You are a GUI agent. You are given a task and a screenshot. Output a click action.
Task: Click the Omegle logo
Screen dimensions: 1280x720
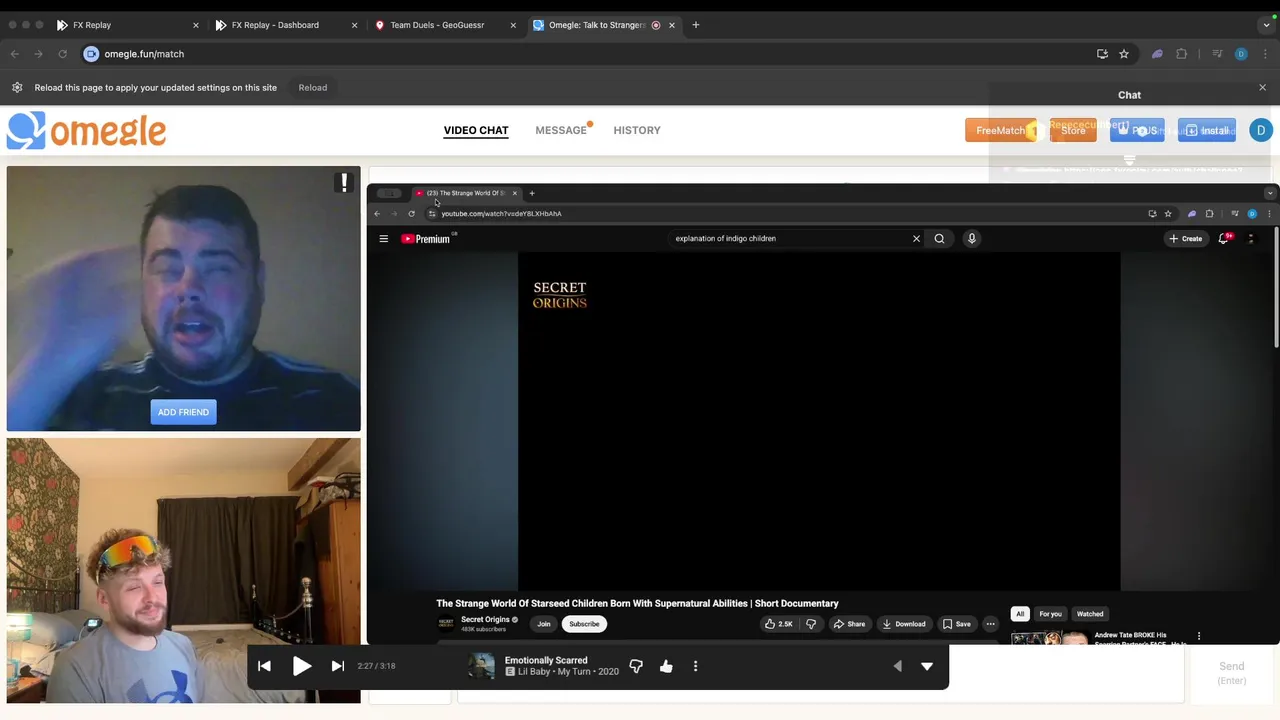tap(87, 131)
